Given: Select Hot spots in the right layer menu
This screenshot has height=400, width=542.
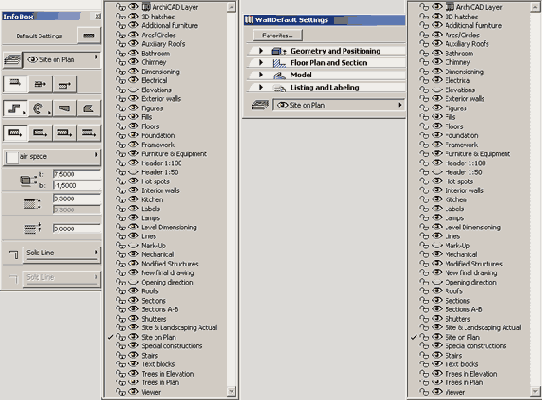Looking at the screenshot, I should pos(459,181).
